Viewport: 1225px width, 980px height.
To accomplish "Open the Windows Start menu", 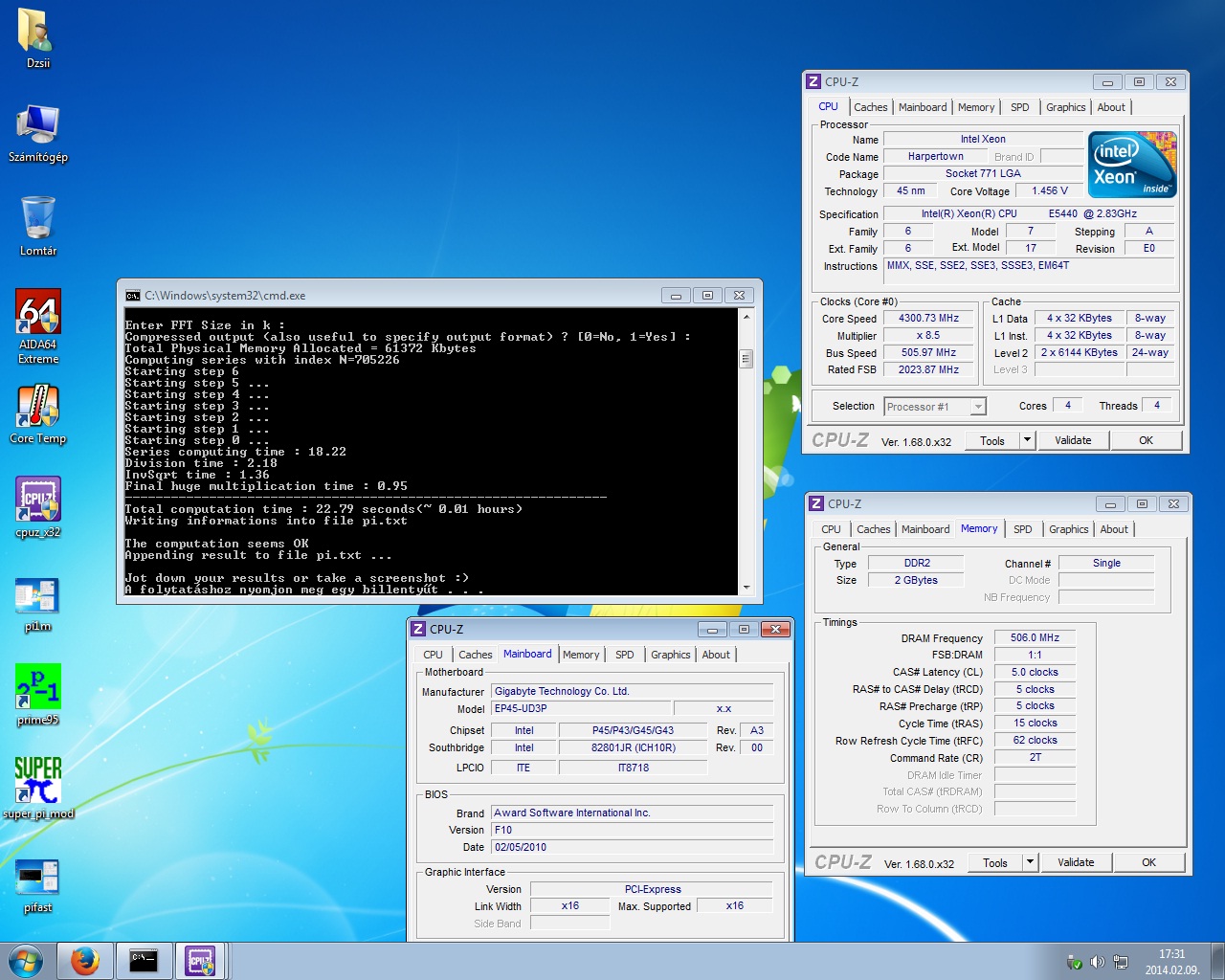I will click(26, 961).
